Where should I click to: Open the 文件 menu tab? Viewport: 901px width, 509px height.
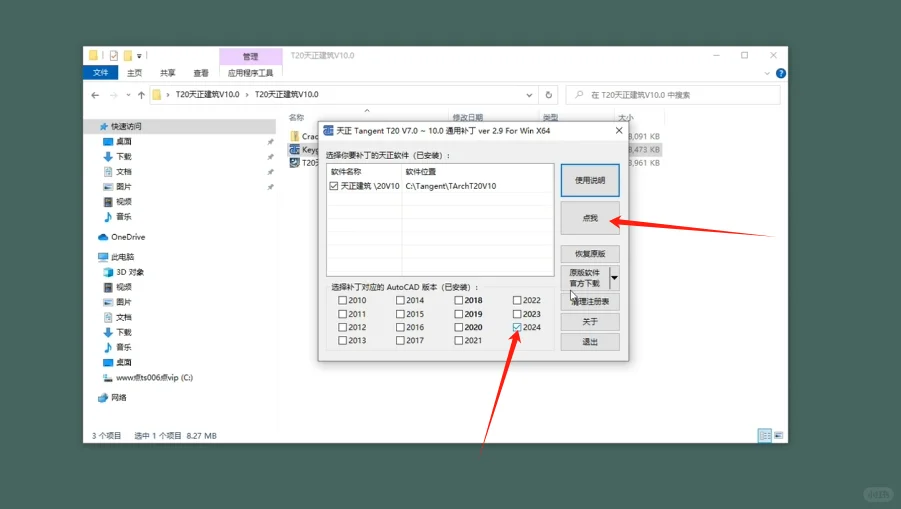101,73
